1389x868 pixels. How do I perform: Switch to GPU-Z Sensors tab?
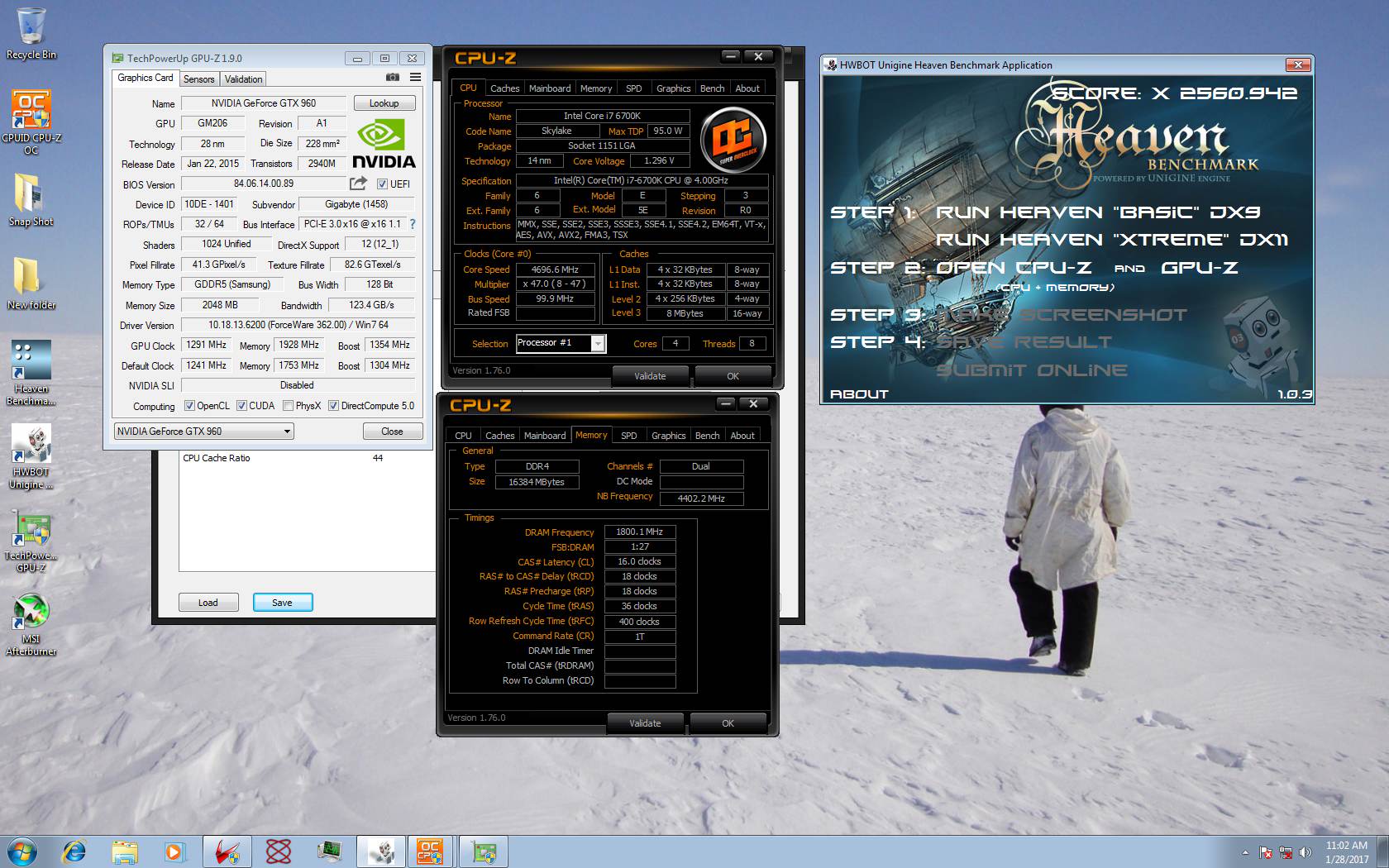click(x=198, y=79)
